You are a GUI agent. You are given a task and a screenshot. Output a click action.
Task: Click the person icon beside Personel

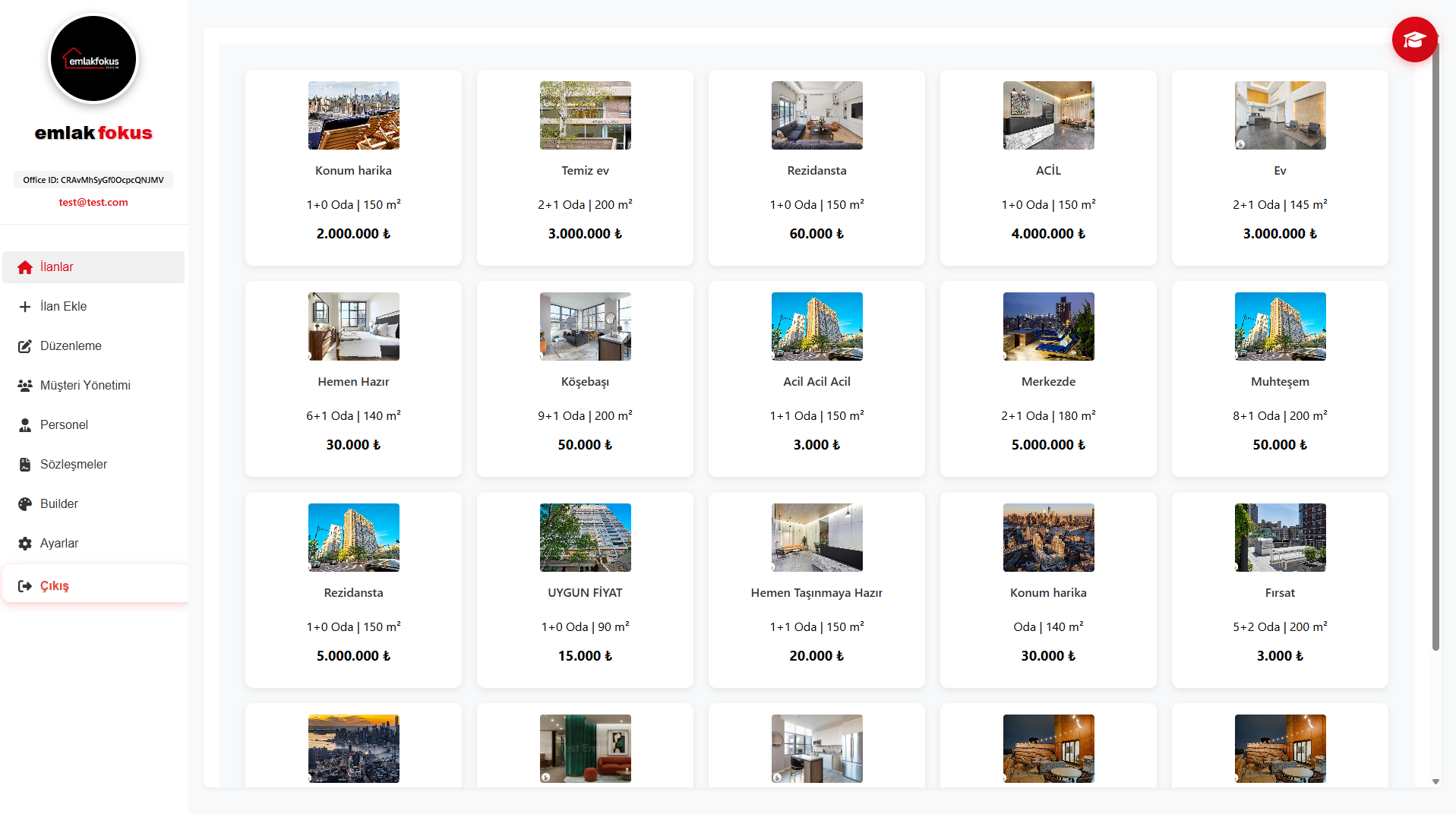point(25,425)
